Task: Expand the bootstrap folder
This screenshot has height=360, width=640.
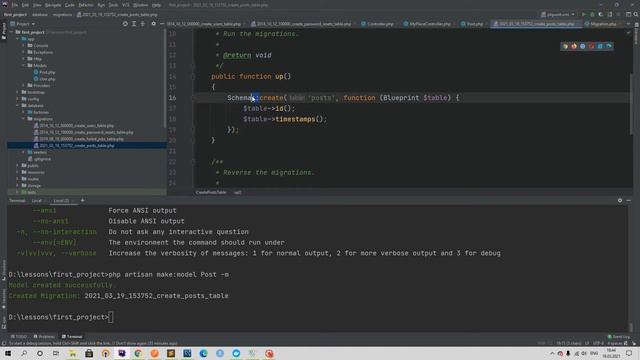Action: [18, 92]
